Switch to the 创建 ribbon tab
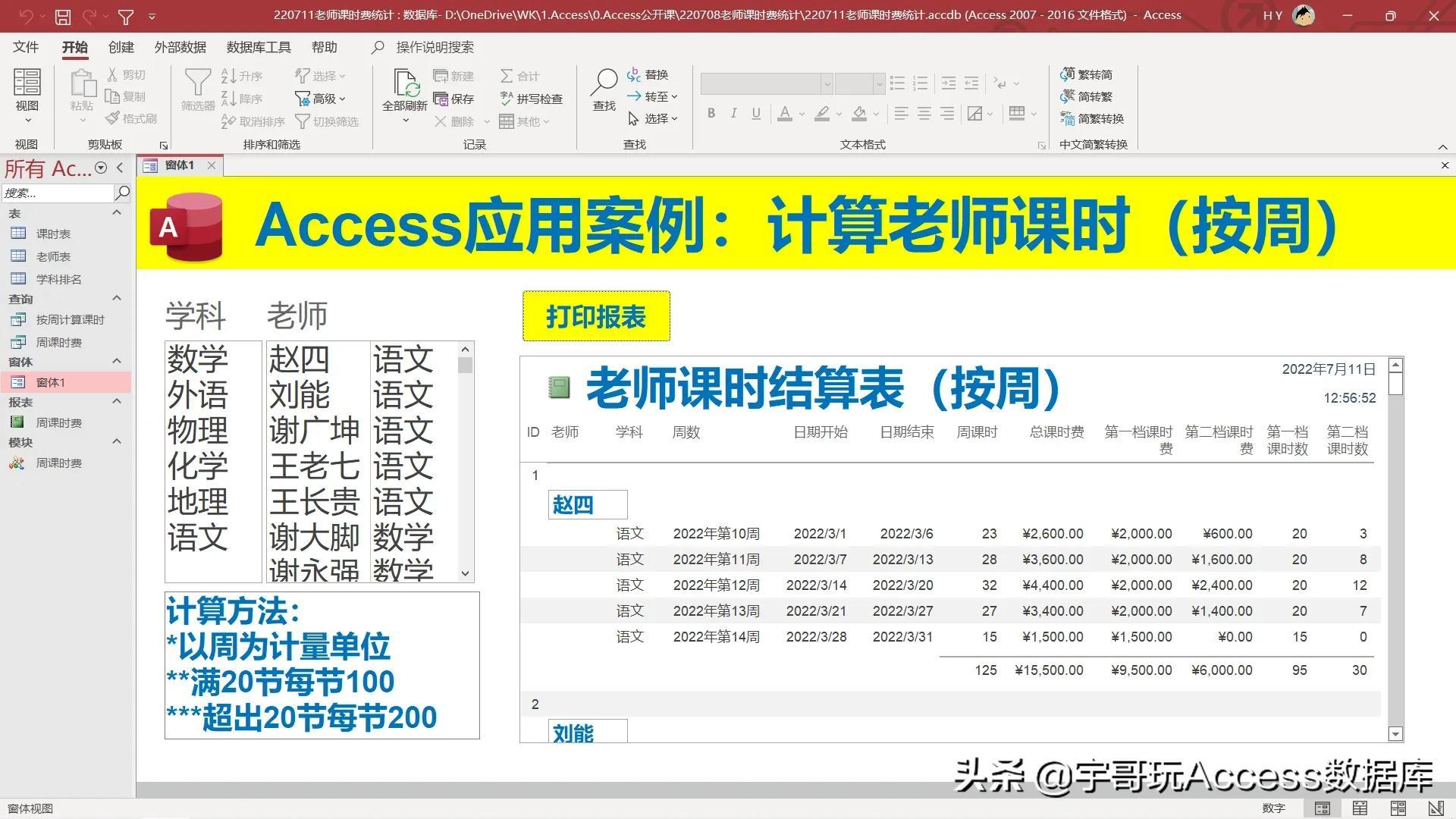The height and width of the screenshot is (819, 1456). click(x=120, y=47)
